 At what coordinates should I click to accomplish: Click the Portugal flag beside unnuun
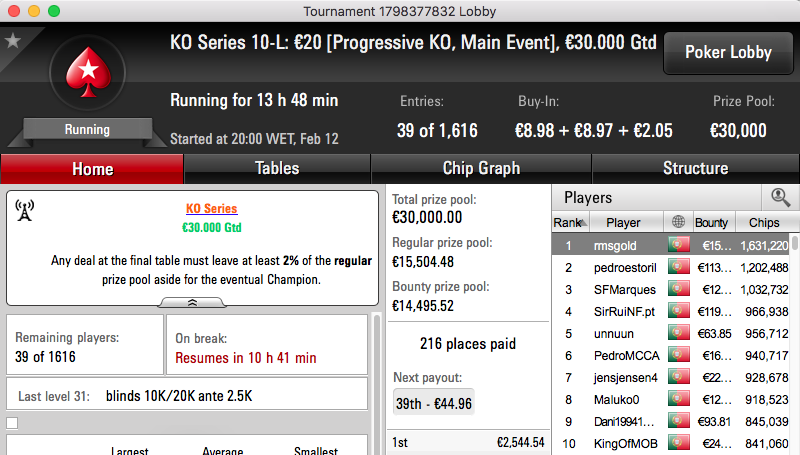679,333
